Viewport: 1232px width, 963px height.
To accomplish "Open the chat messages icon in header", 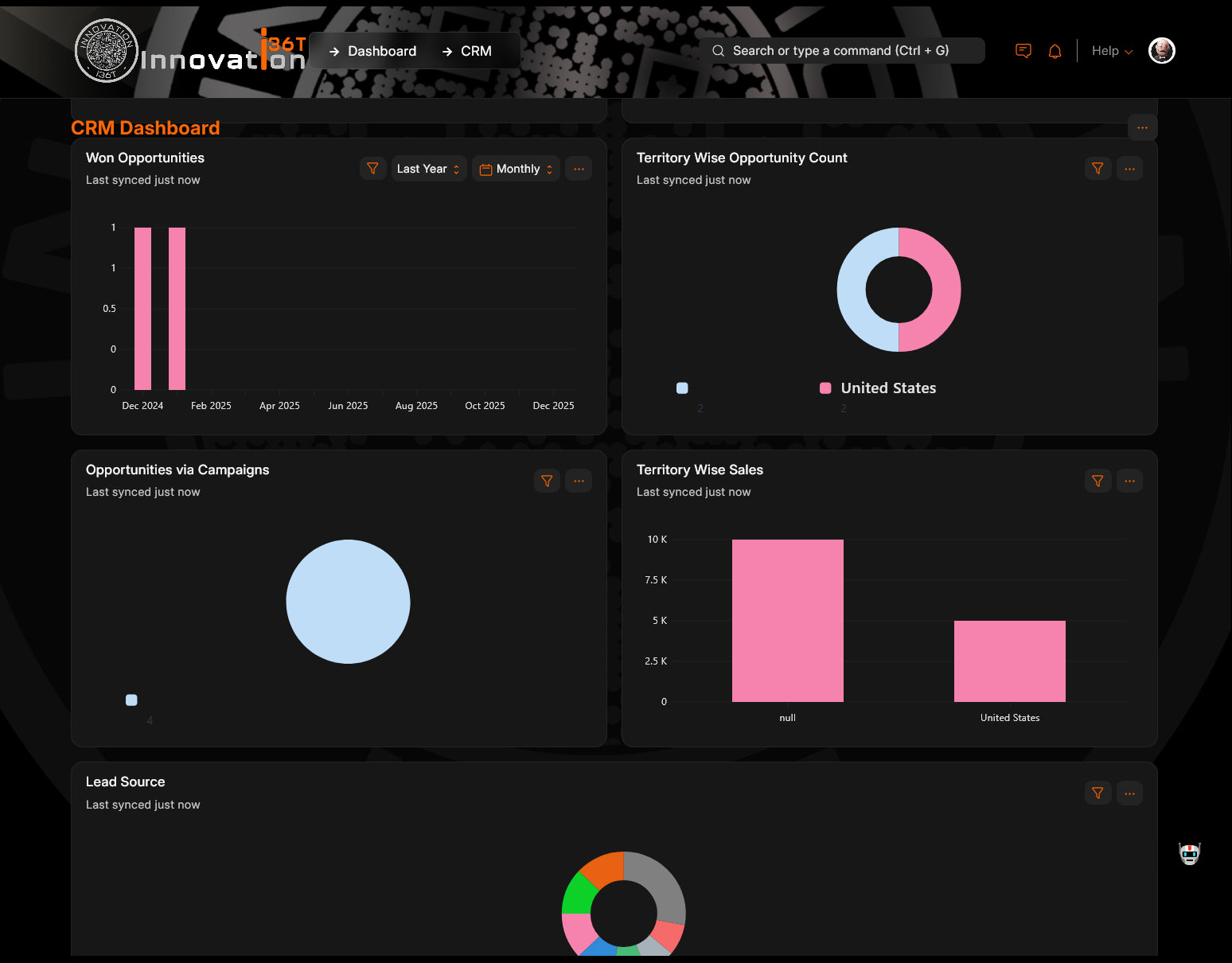I will [1023, 51].
